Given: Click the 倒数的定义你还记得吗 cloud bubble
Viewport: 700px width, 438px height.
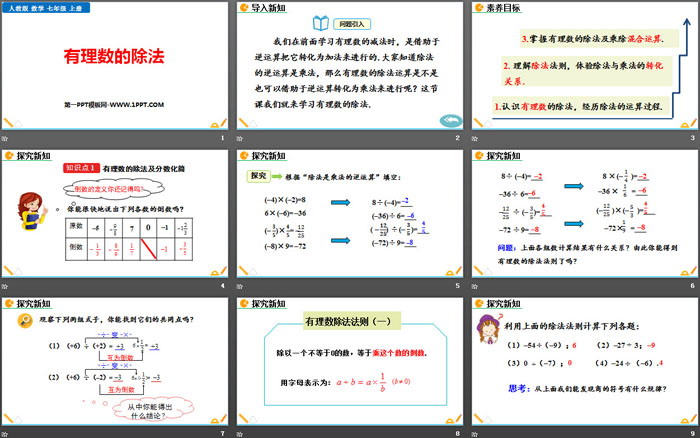Looking at the screenshot, I should (113, 189).
